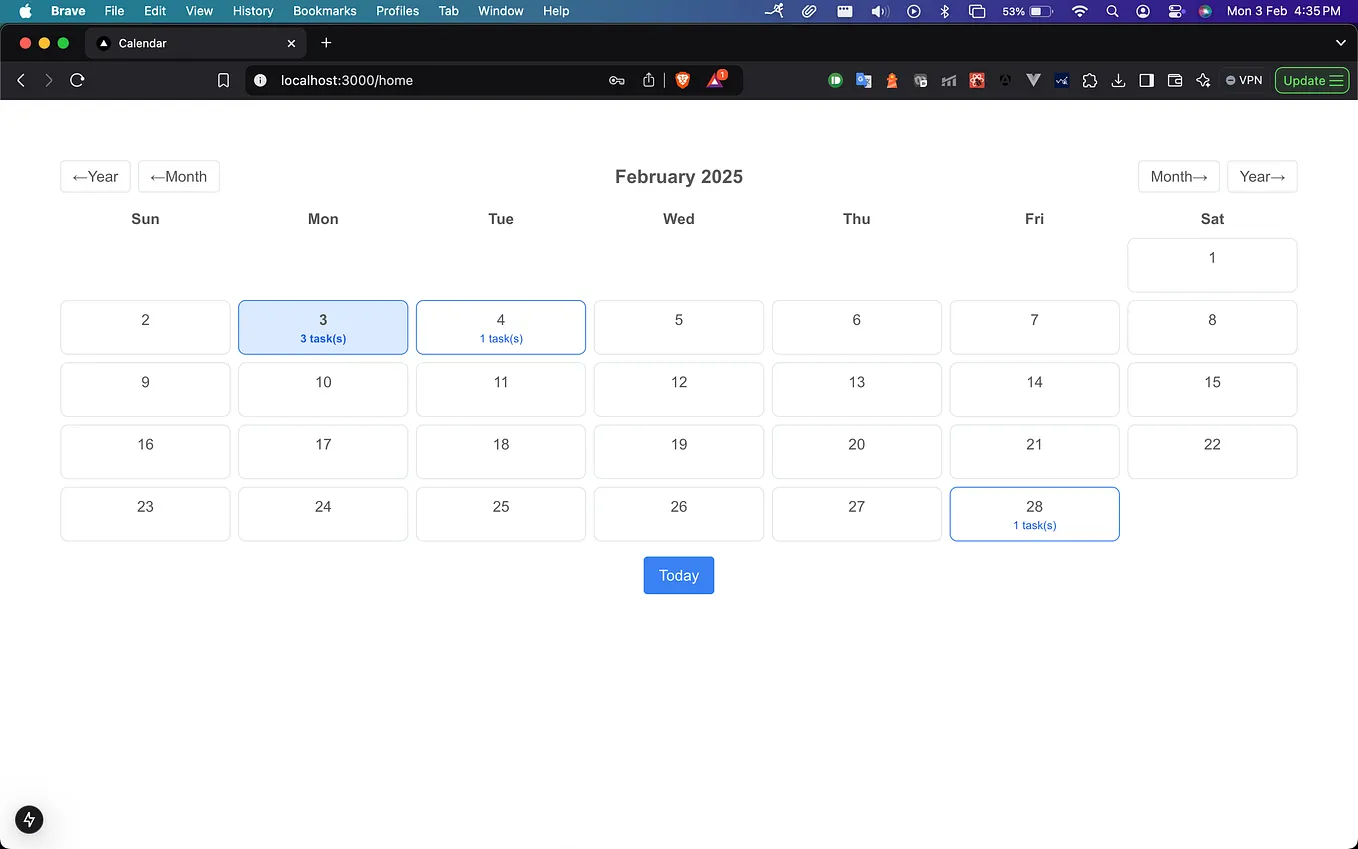Open the Bookmarks menu

coord(324,11)
